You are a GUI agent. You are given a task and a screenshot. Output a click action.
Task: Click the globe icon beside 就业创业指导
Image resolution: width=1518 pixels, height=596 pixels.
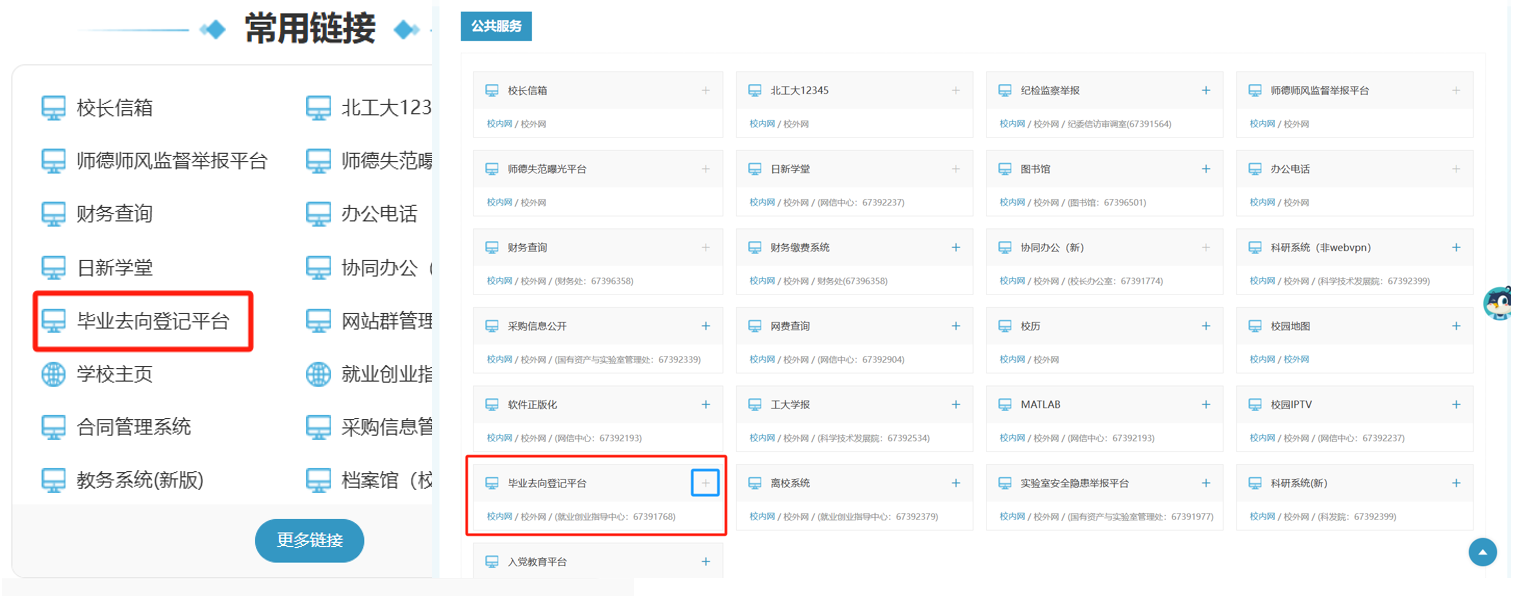318,374
